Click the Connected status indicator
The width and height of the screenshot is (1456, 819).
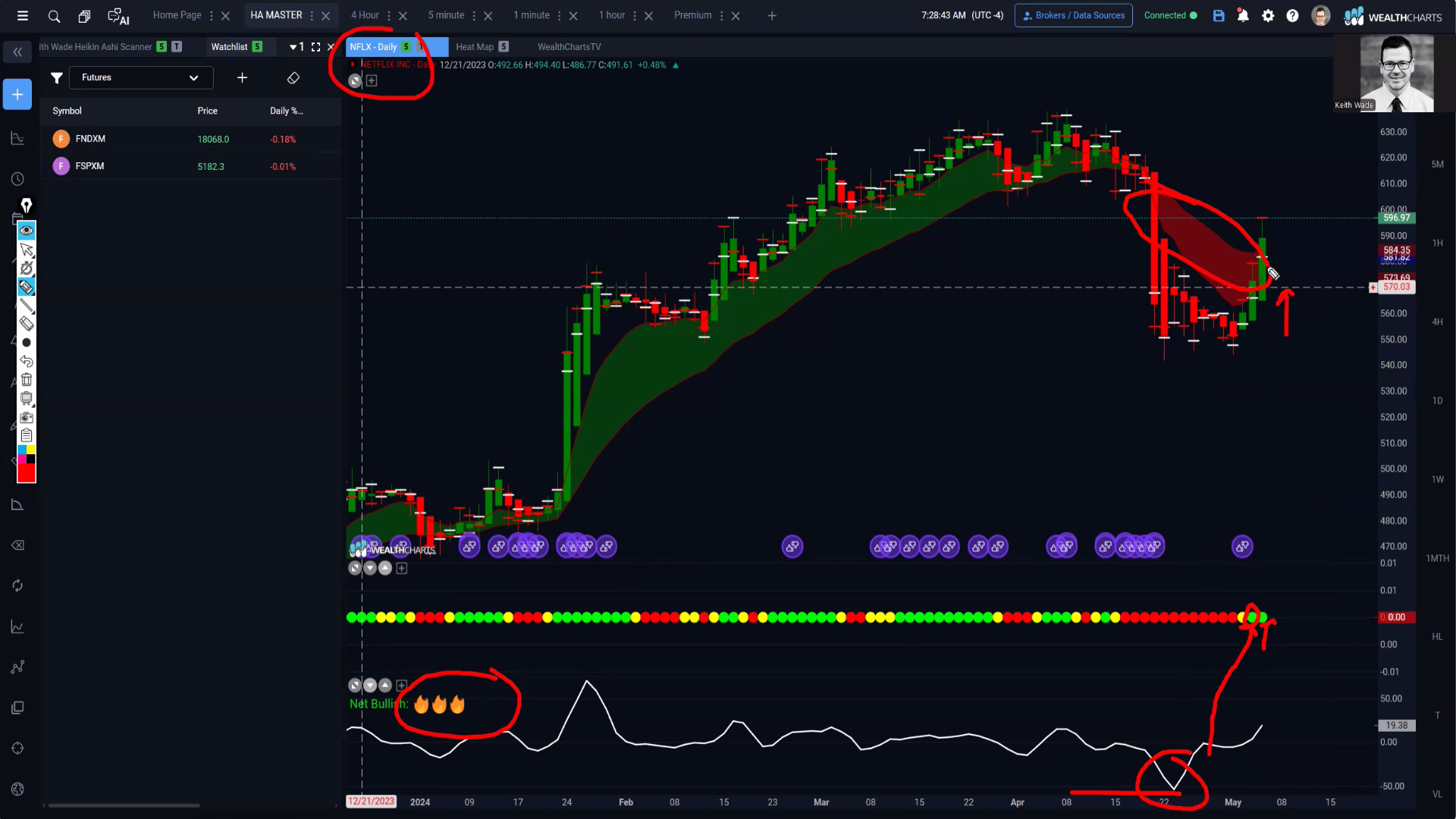click(x=1170, y=15)
